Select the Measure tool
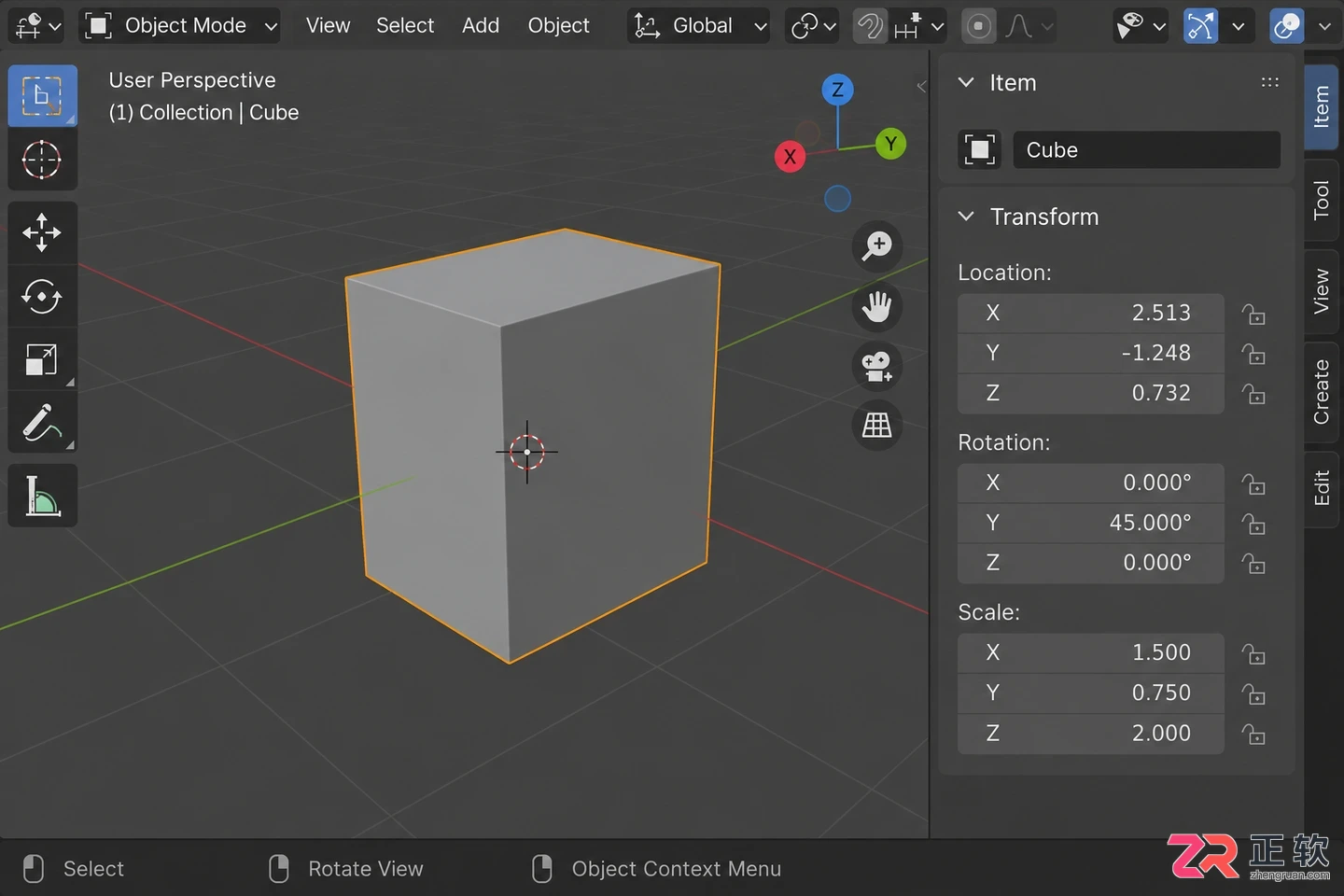The height and width of the screenshot is (896, 1344). click(42, 497)
